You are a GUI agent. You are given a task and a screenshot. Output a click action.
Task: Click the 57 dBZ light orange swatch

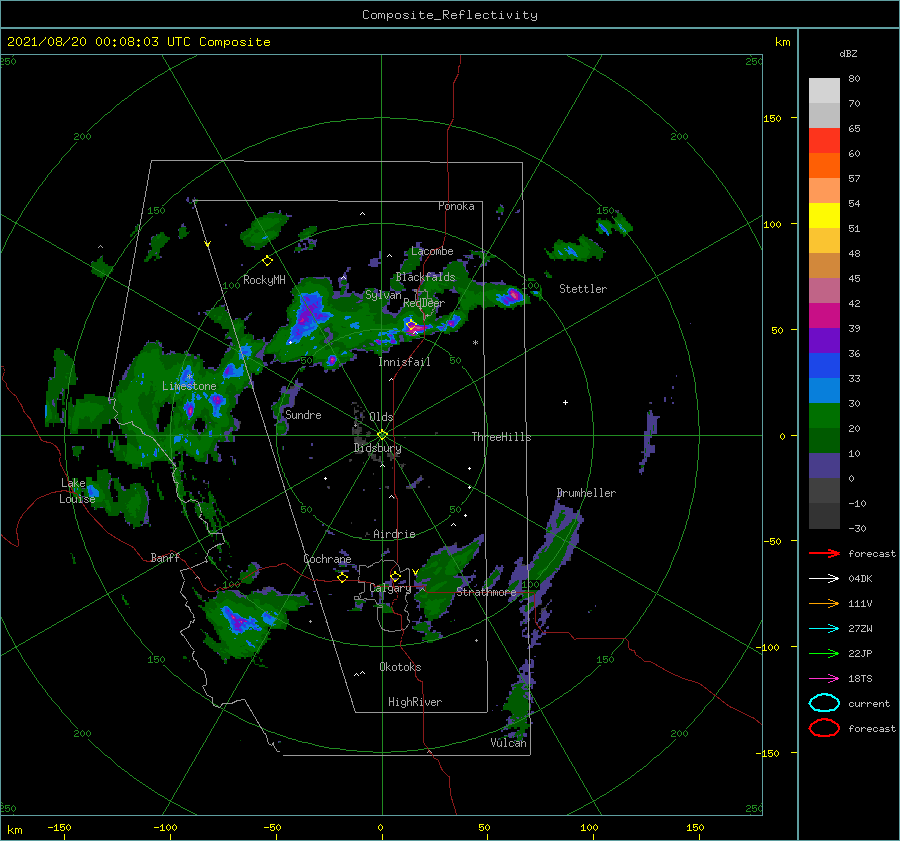click(x=824, y=190)
